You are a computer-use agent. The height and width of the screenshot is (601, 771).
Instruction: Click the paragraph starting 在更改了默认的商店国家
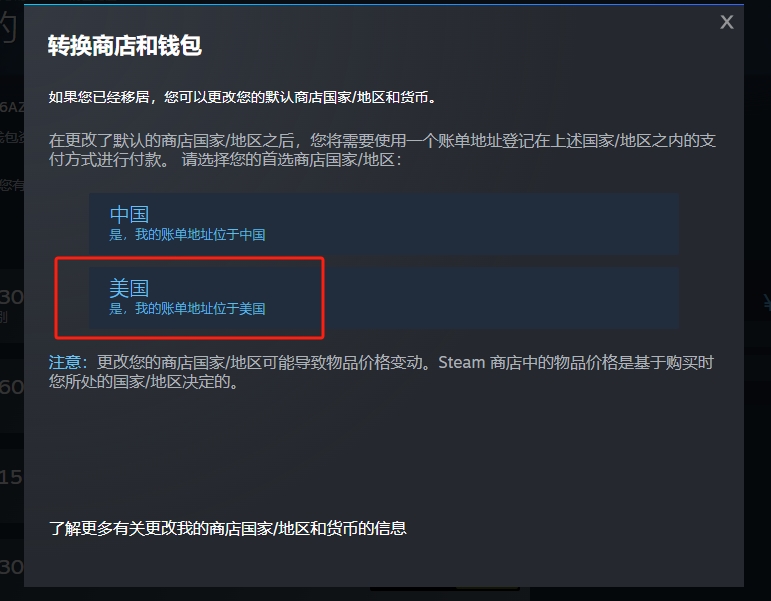click(x=382, y=150)
